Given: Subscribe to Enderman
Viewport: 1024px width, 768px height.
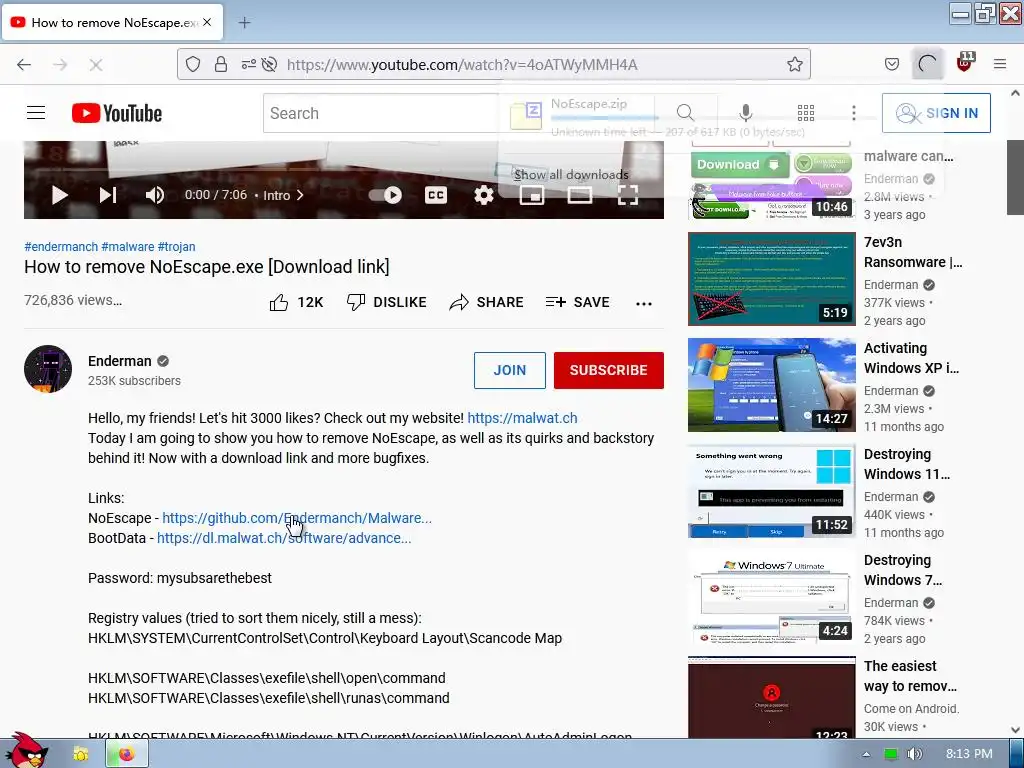Looking at the screenshot, I should (609, 370).
